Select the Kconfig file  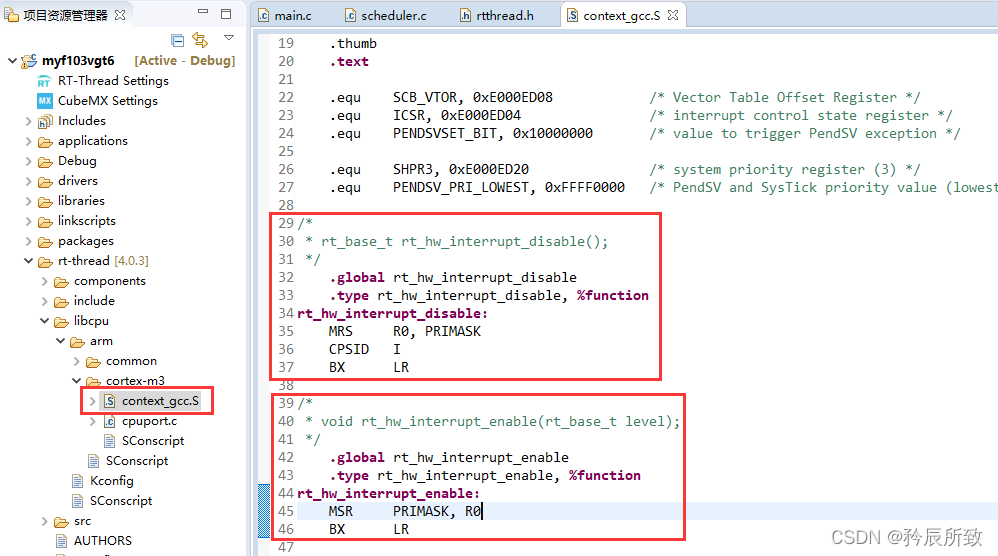(111, 481)
